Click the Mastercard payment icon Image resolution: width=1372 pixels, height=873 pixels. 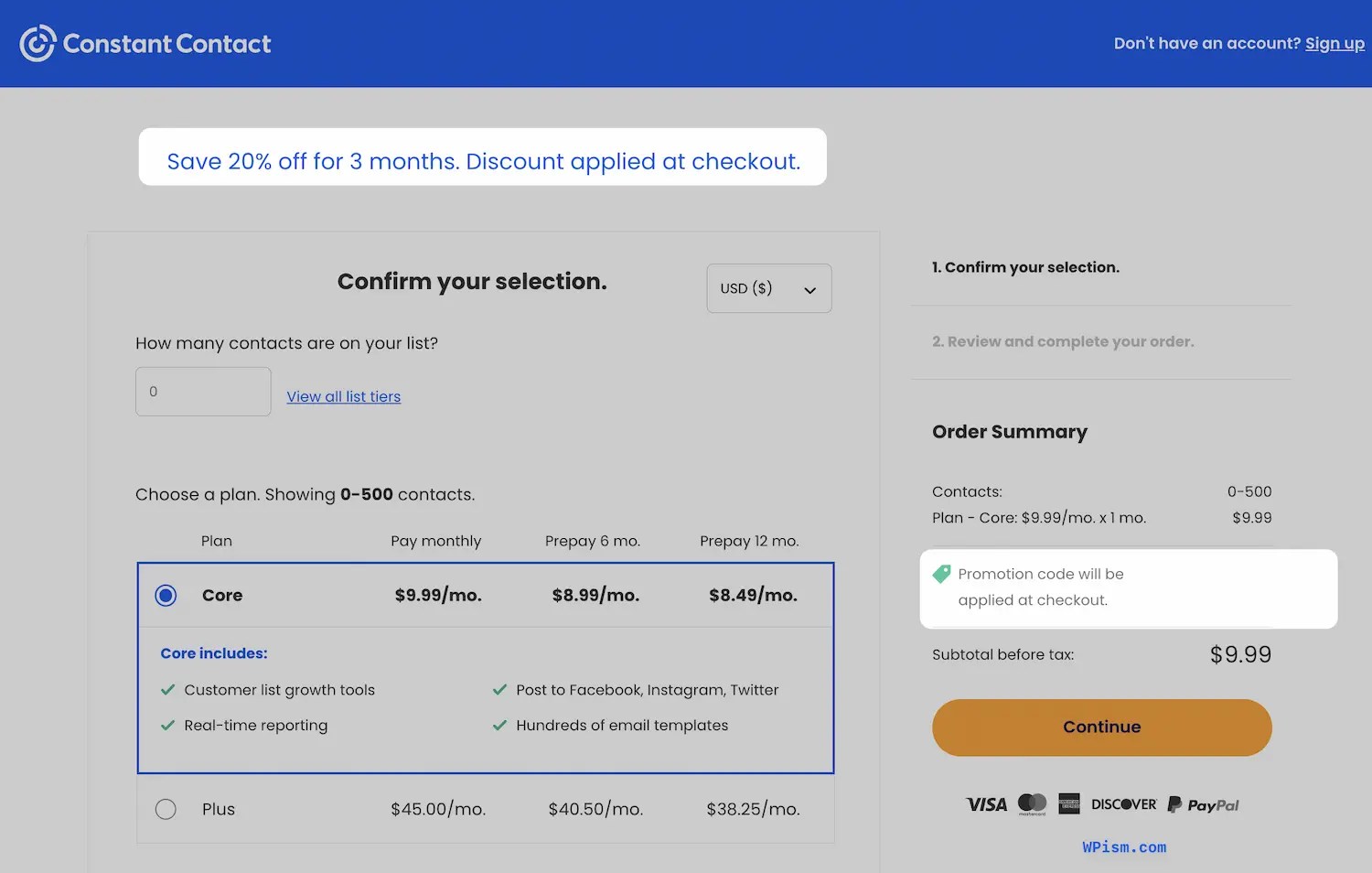coord(1033,804)
